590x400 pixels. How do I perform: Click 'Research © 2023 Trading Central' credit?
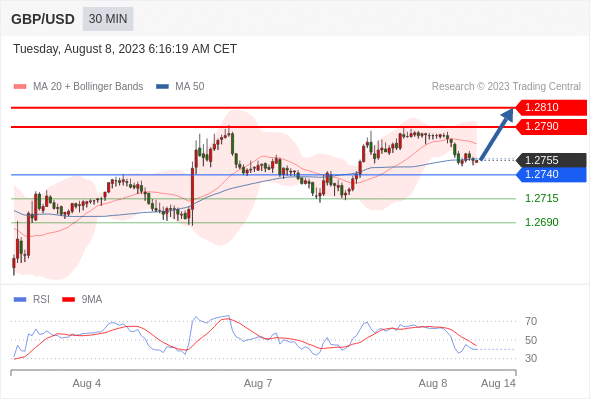pyautogui.click(x=506, y=87)
